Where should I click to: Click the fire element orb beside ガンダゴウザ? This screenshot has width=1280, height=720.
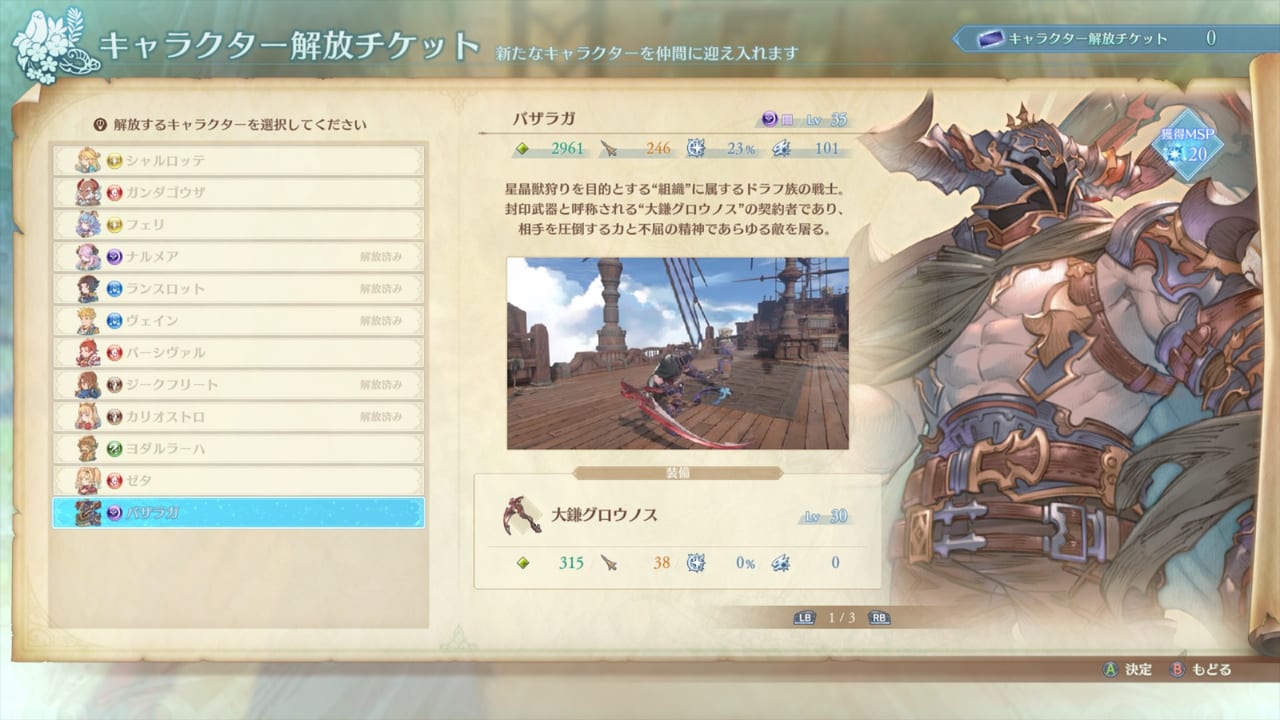(x=114, y=193)
